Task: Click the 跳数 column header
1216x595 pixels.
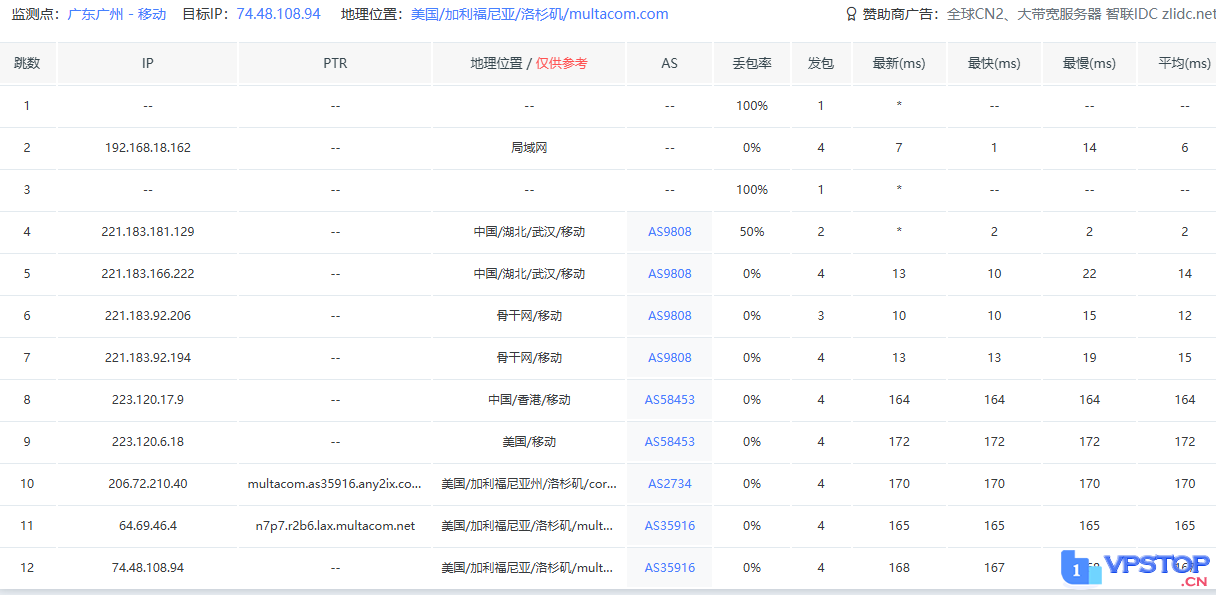Action: click(x=27, y=63)
